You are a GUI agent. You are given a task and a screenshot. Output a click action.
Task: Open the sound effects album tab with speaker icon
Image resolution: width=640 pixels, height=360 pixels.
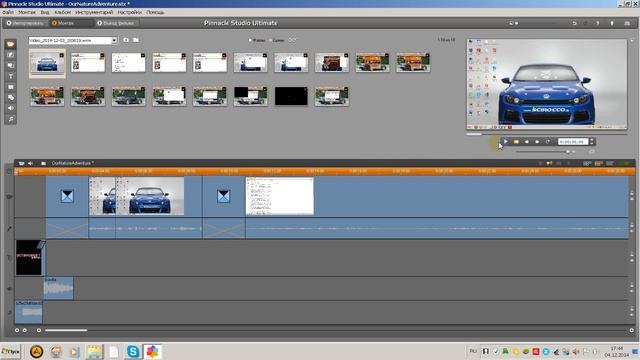pos(10,108)
